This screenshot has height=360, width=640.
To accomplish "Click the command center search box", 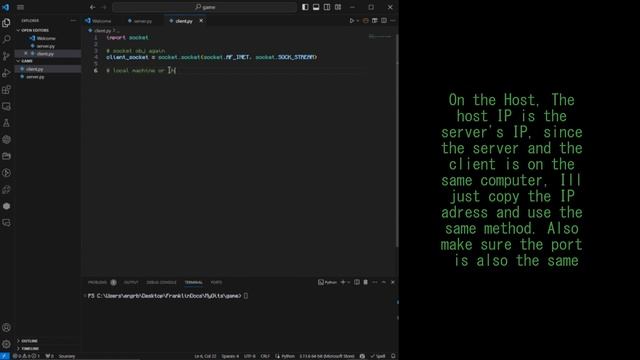I will point(204,7).
